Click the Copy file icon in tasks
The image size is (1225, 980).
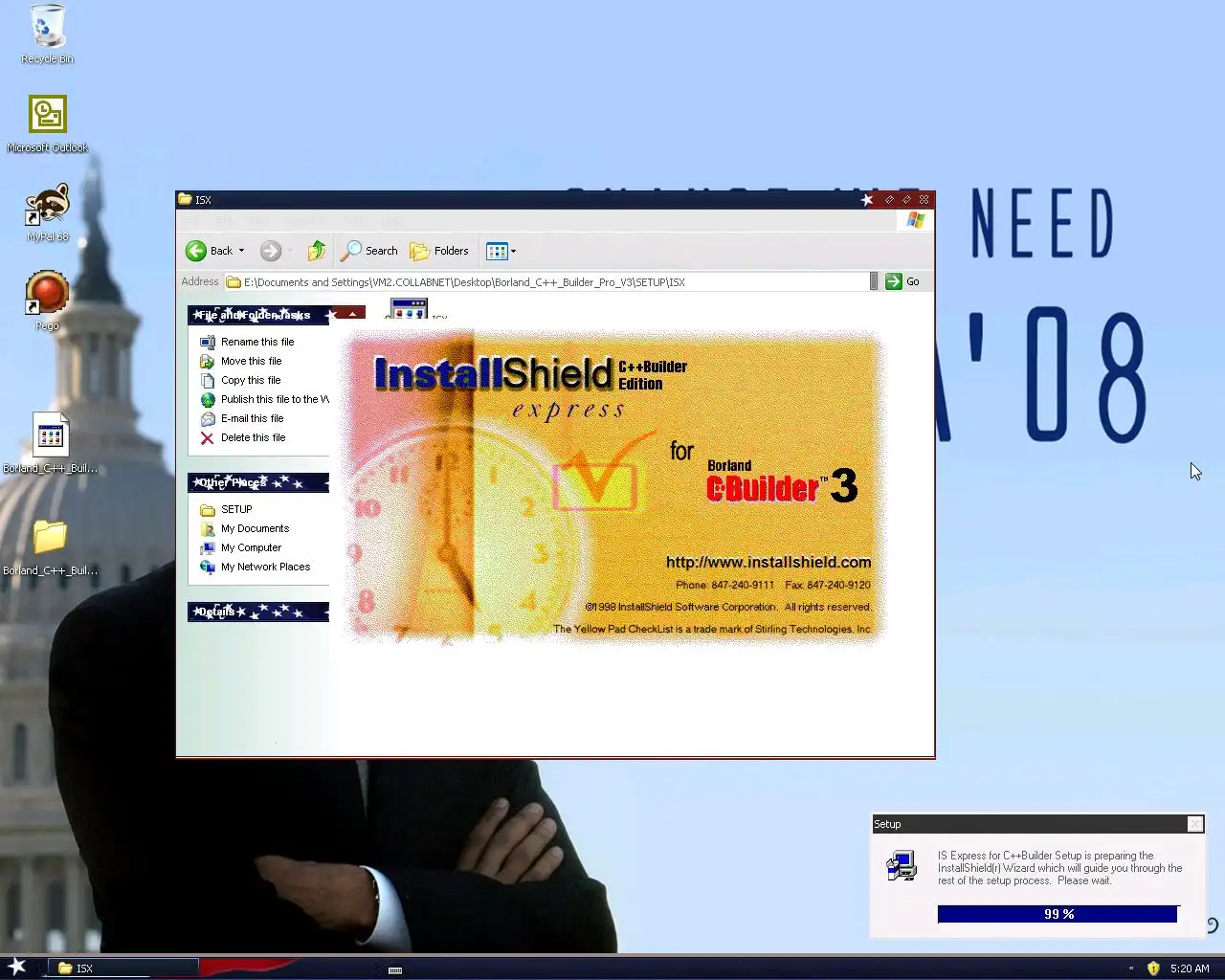[x=207, y=380]
